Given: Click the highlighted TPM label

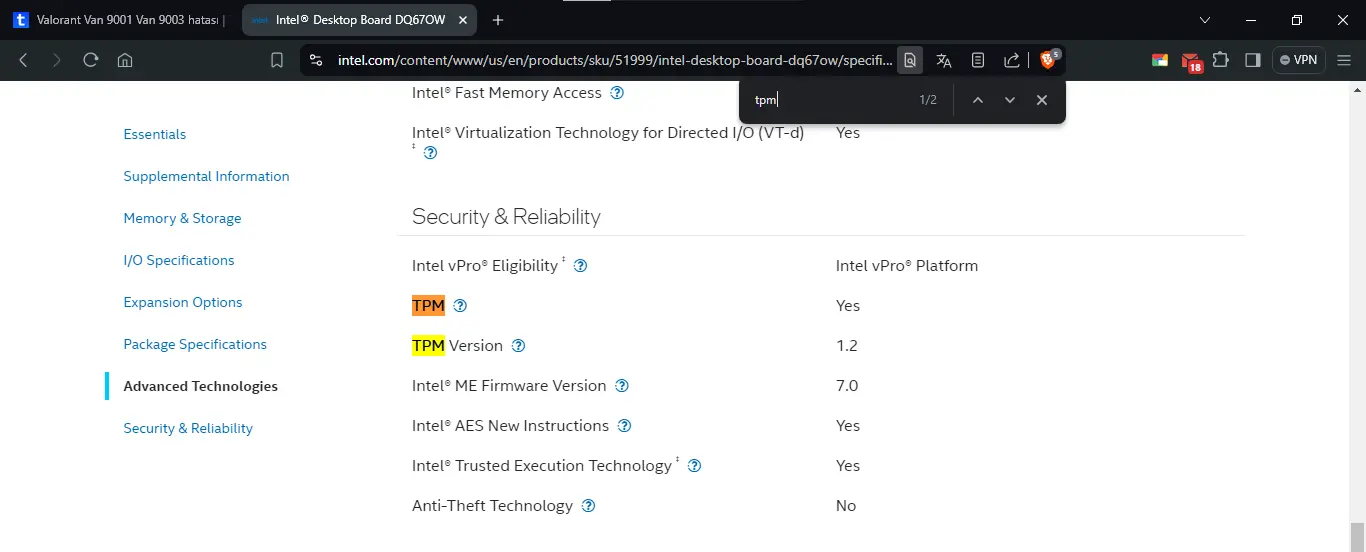Looking at the screenshot, I should coord(428,306).
